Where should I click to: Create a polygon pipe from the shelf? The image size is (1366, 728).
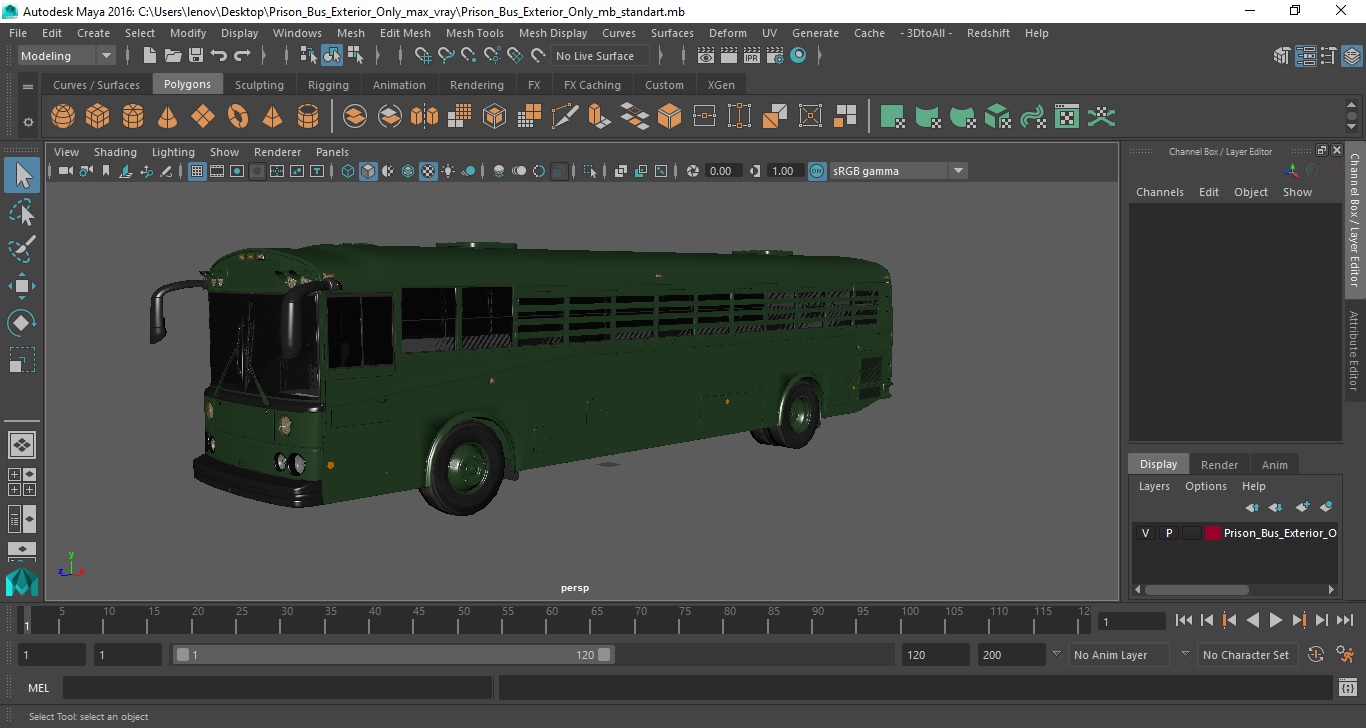pos(308,117)
